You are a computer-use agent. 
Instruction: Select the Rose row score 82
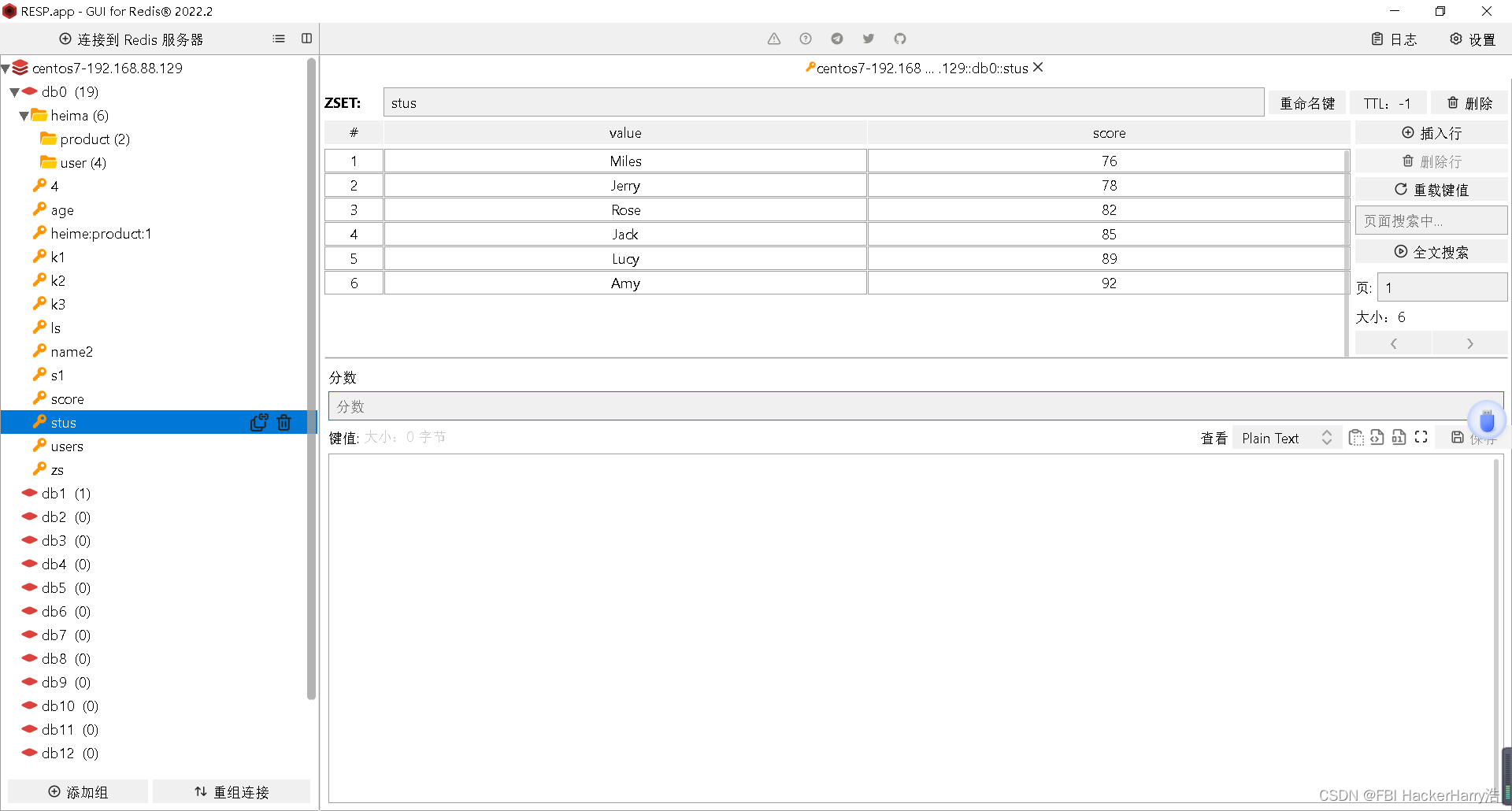[x=1109, y=209]
